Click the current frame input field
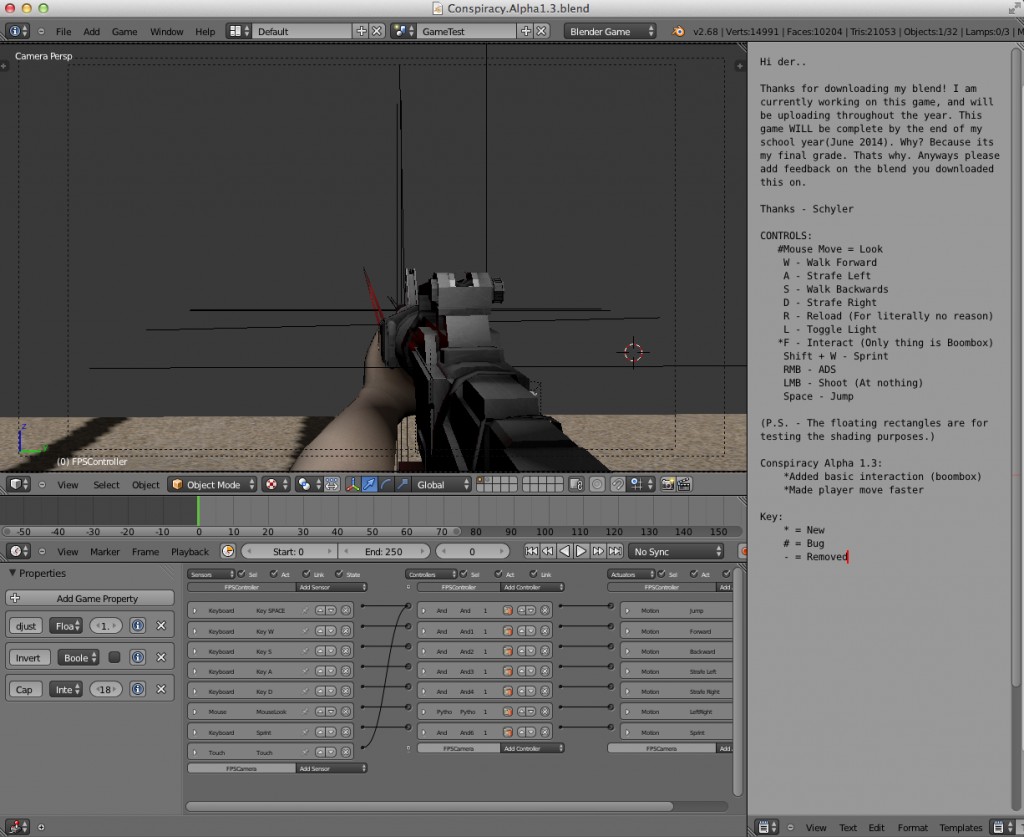This screenshot has height=837, width=1024. (x=473, y=551)
